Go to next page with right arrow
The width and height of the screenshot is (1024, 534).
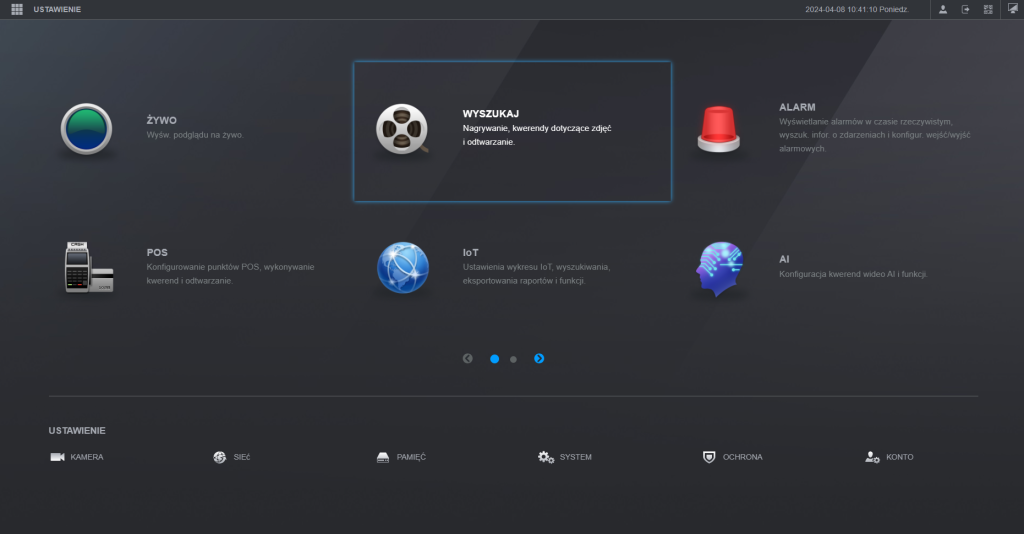[x=539, y=358]
